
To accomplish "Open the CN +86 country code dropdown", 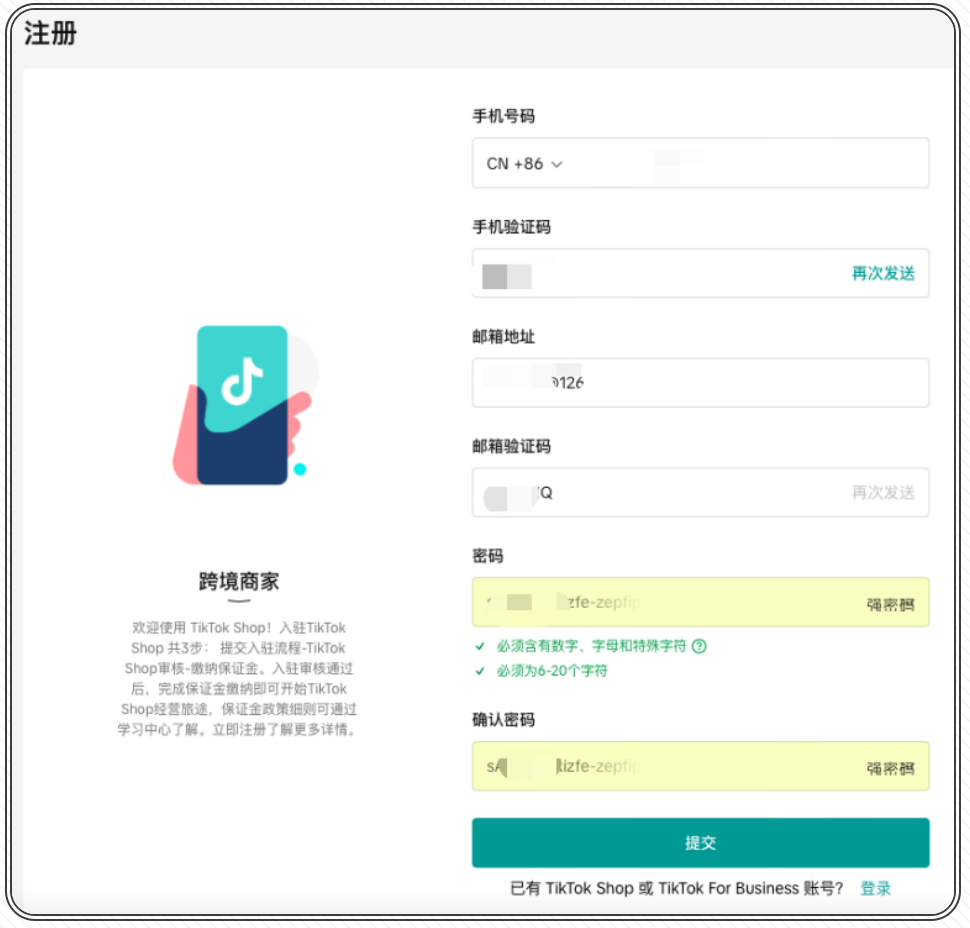I will (525, 163).
